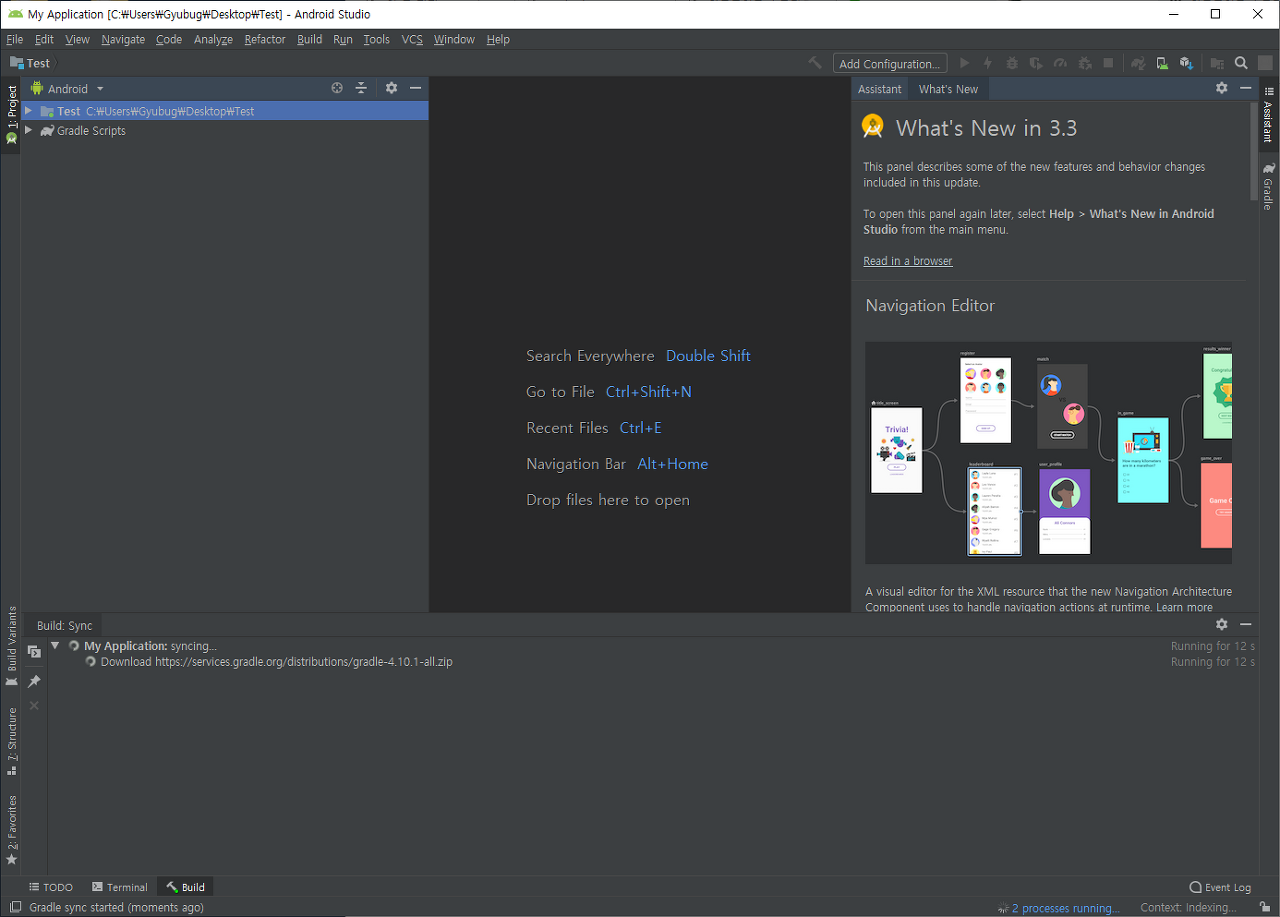Screen dimensions: 1280x917
Task: Click the Search Everywhere magnifier icon
Action: tap(1241, 63)
